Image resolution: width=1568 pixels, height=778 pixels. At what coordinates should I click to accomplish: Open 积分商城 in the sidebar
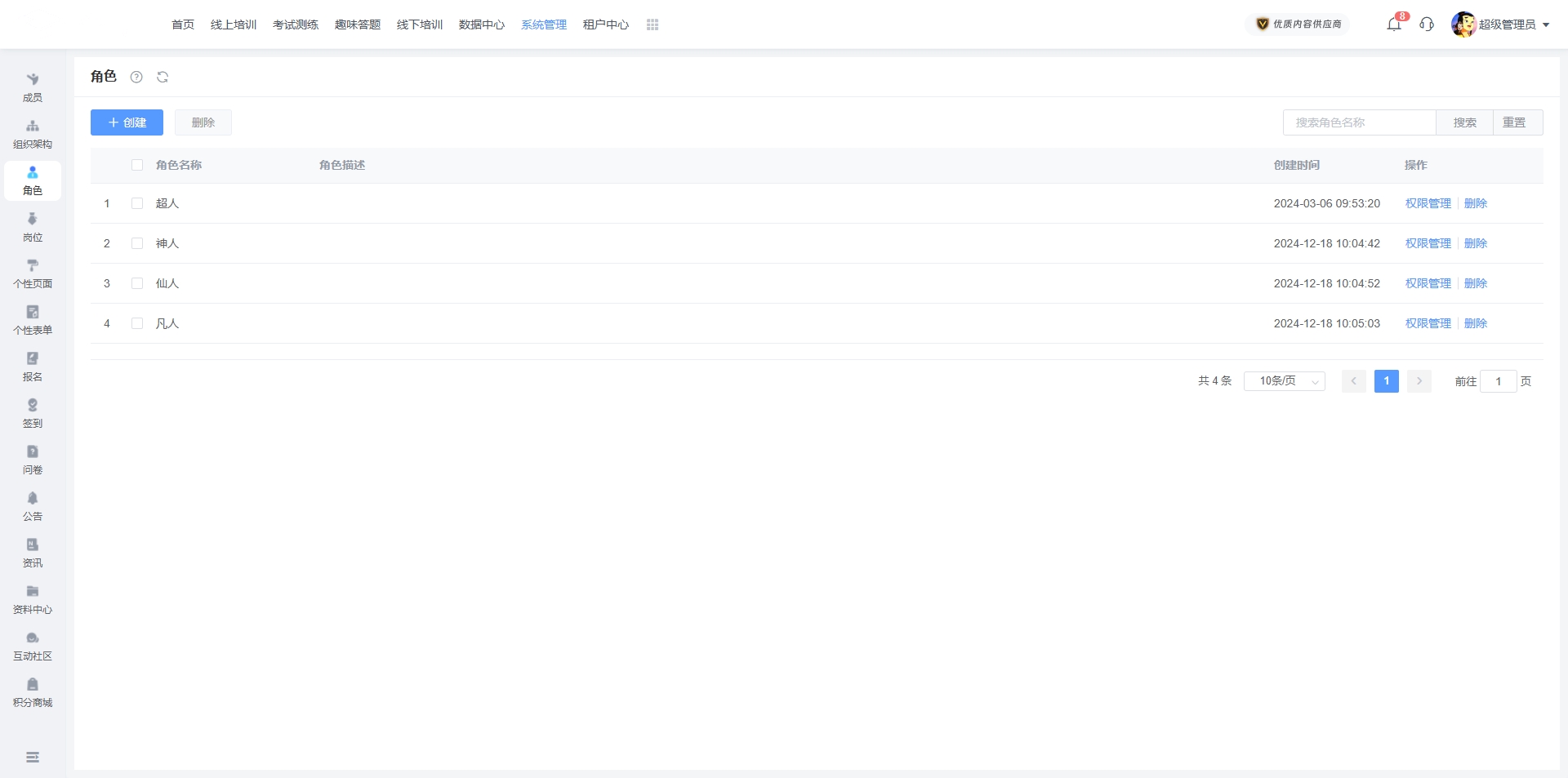[x=33, y=692]
